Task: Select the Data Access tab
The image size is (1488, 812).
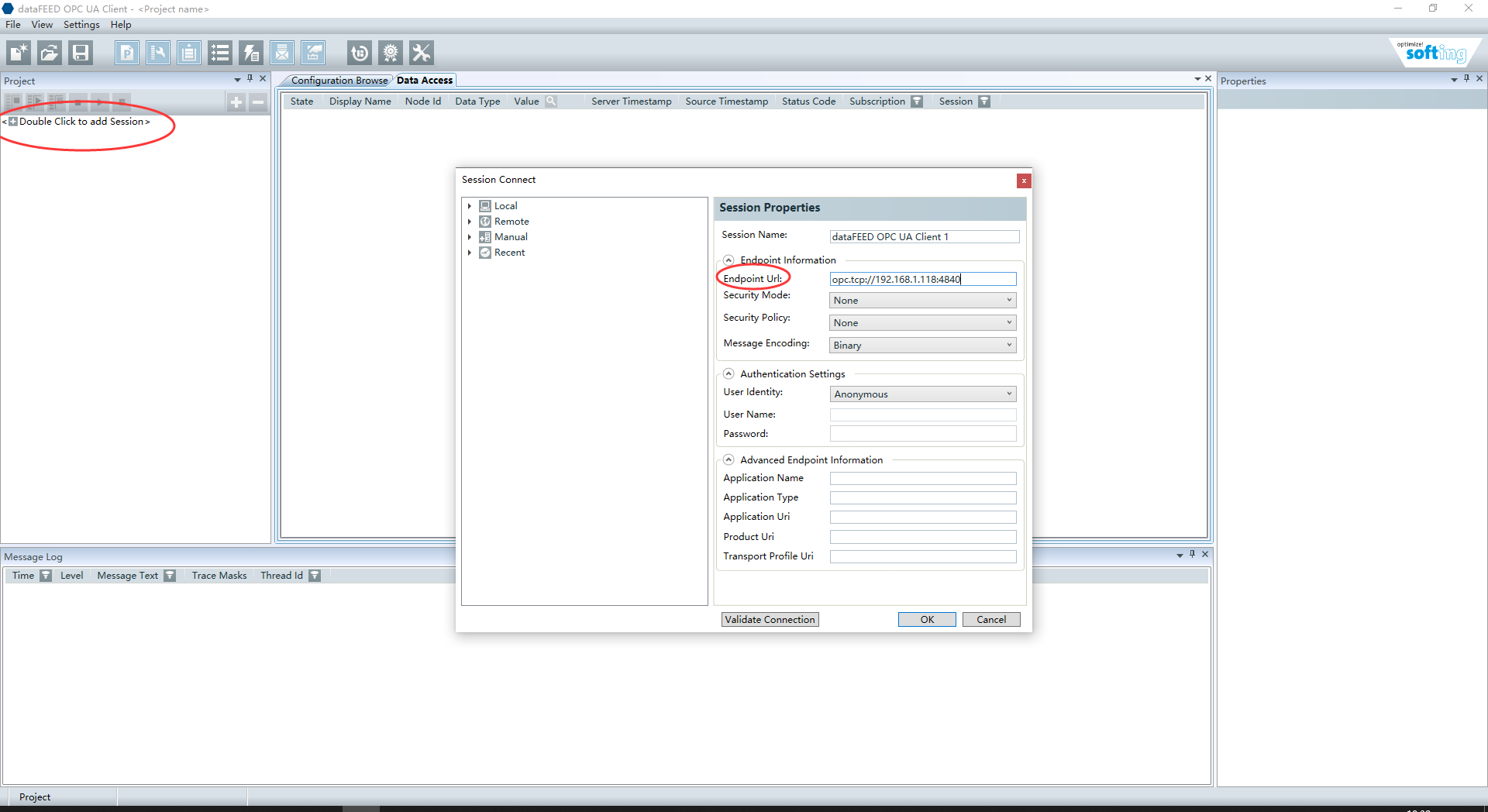Action: 425,81
